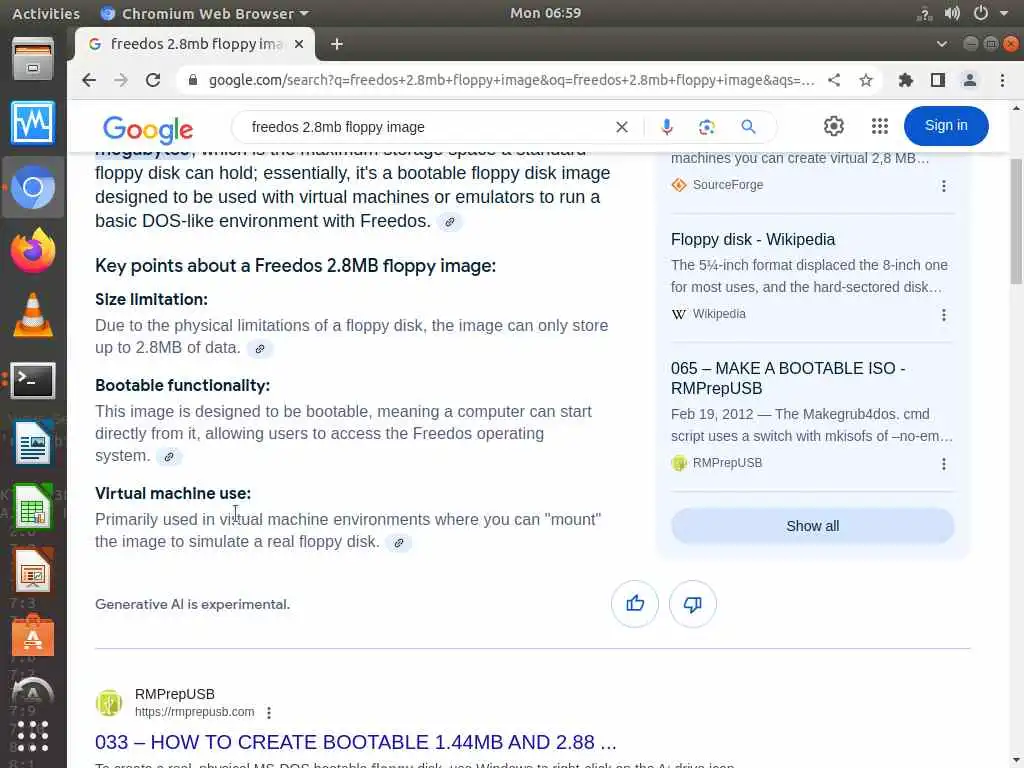
Task: Launch VLC media player from the dock
Action: pyautogui.click(x=33, y=315)
